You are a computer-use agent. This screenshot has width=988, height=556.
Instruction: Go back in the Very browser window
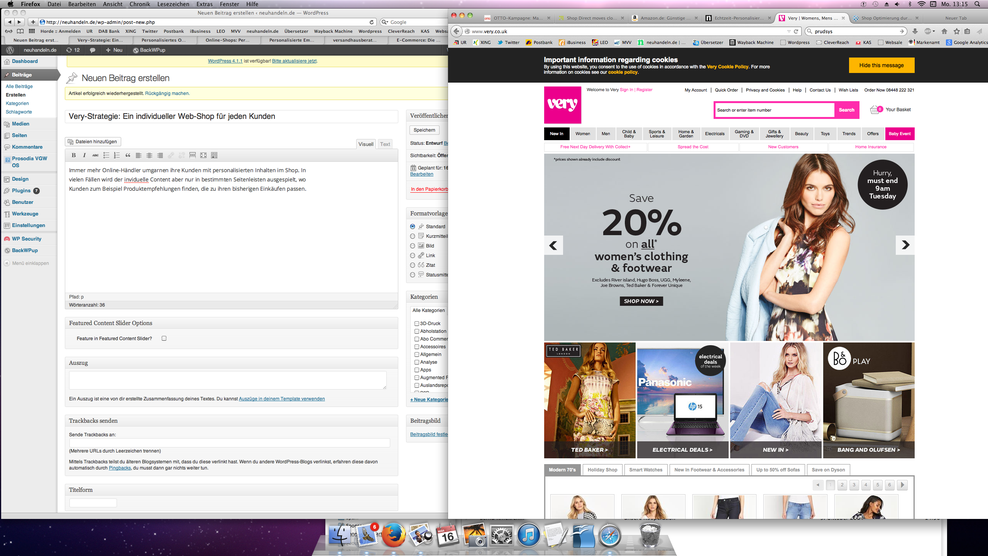[457, 31]
